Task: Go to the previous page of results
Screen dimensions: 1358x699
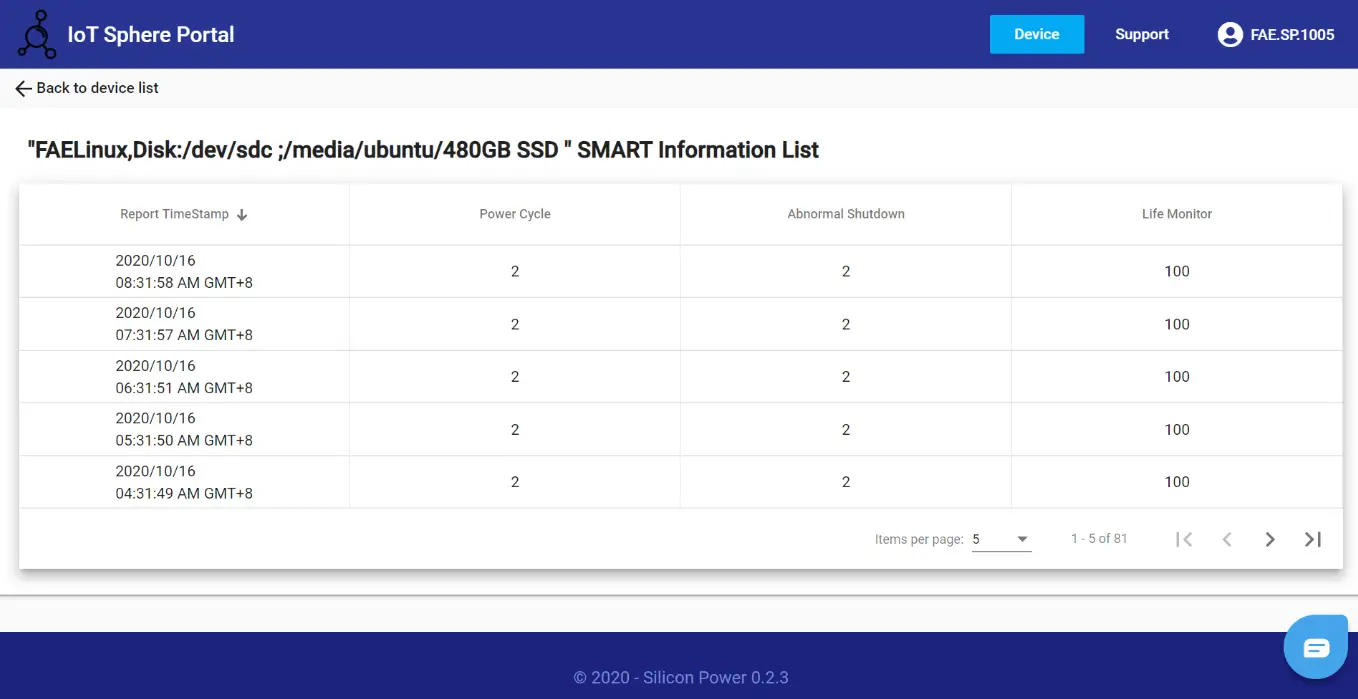Action: (1227, 540)
